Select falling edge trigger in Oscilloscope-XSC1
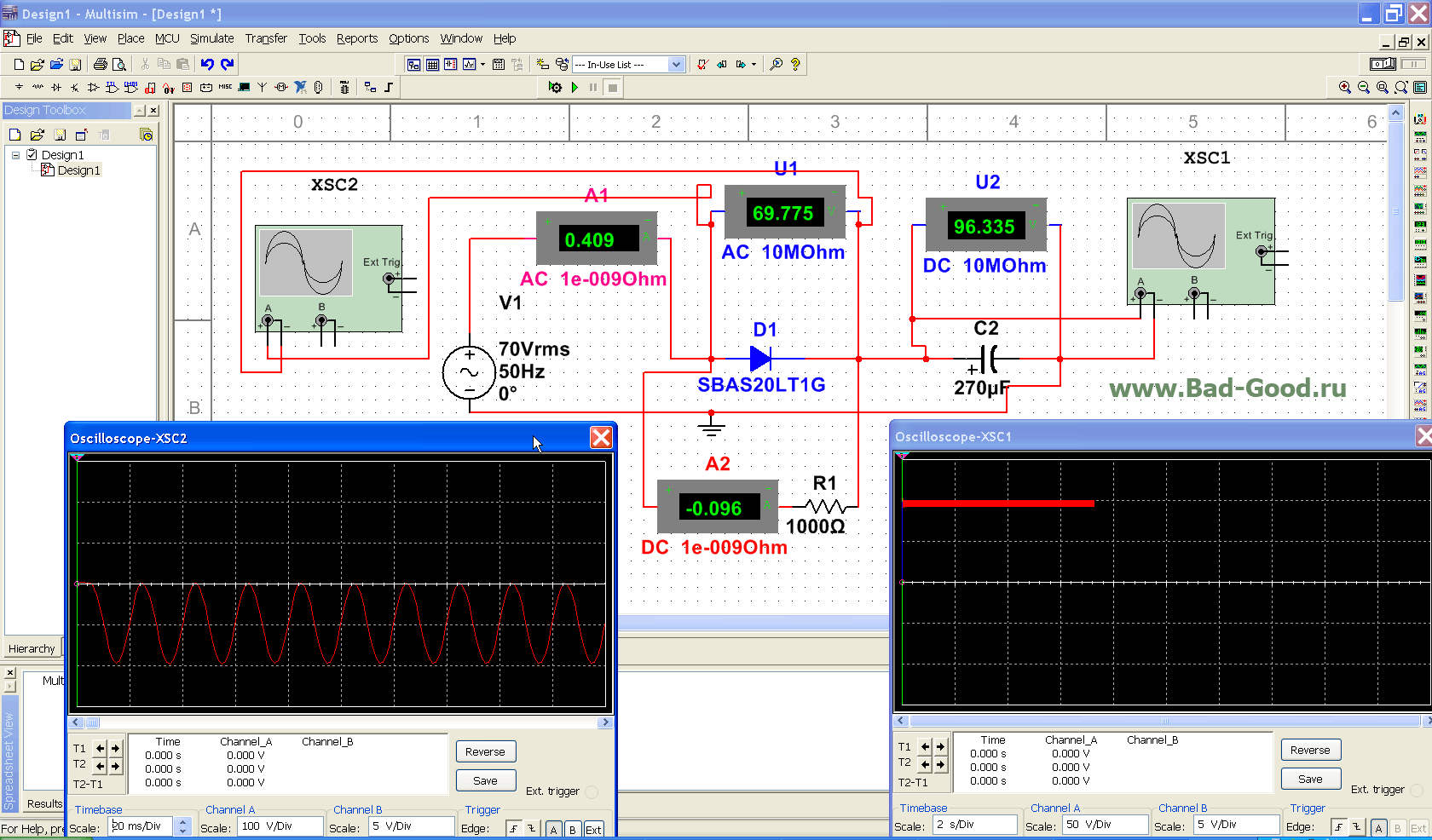Screen dimensions: 1432x840 pyautogui.click(x=1355, y=827)
